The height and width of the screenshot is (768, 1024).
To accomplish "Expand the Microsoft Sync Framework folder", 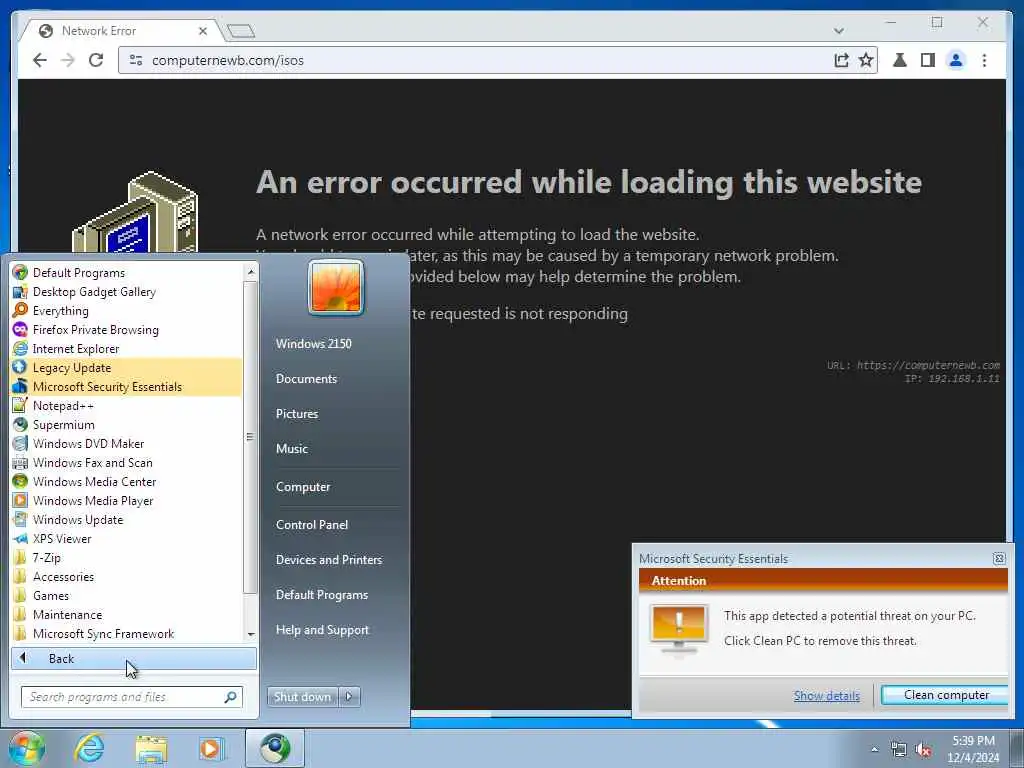I will 126,633.
